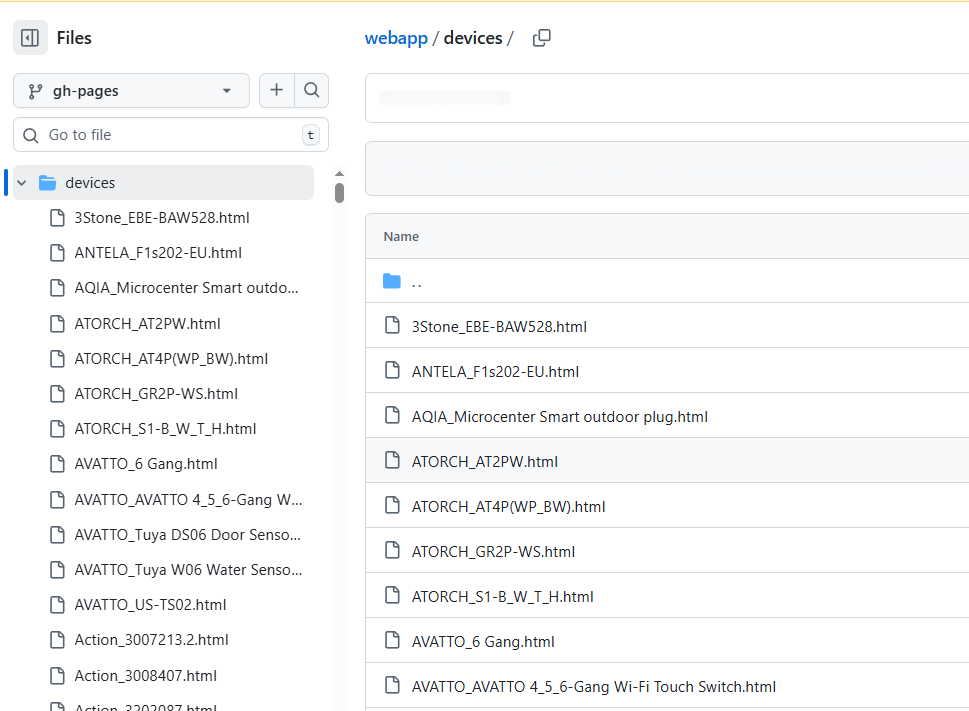Click file icon of ATORCH_GR2P-WS.html in main list
The width and height of the screenshot is (969, 711).
pos(392,550)
